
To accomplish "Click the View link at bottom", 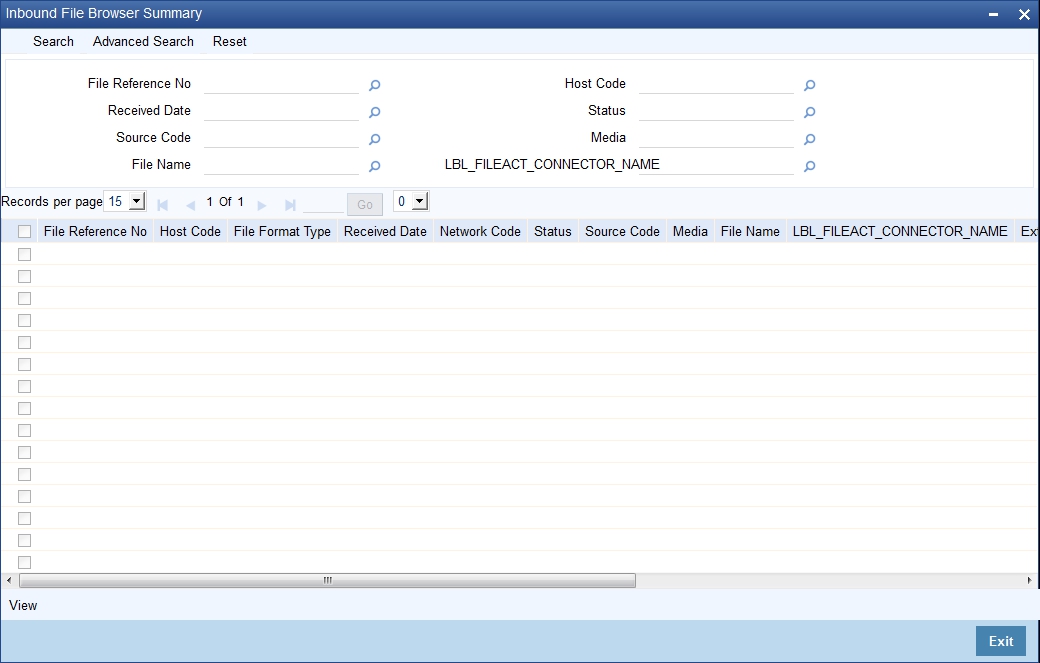I will (x=23, y=605).
